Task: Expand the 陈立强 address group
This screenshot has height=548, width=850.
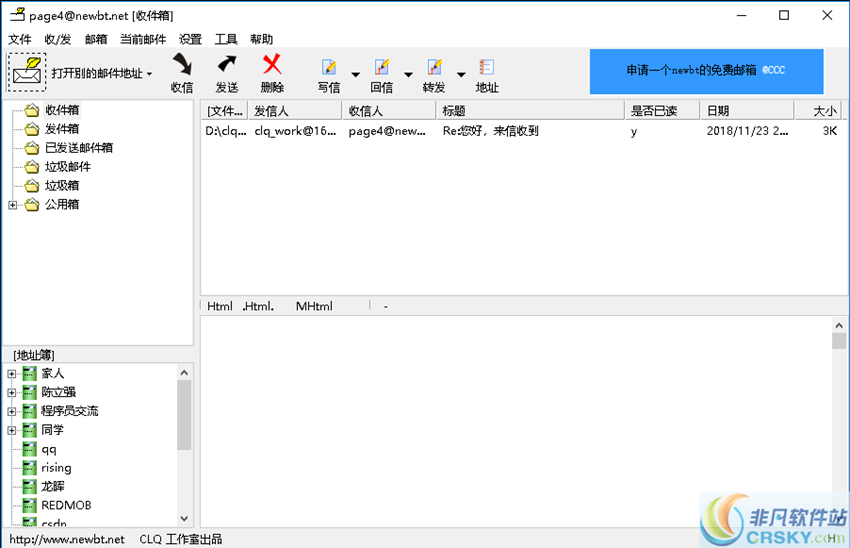Action: point(12,392)
